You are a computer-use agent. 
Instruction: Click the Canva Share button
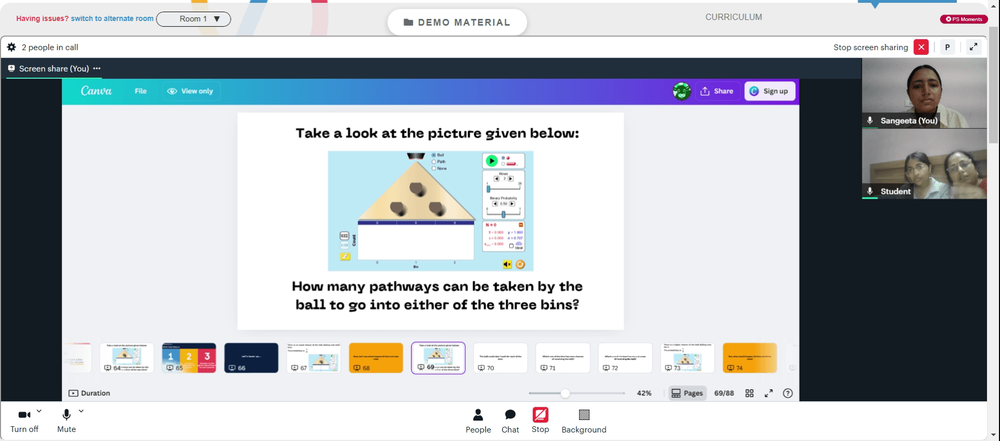(717, 91)
